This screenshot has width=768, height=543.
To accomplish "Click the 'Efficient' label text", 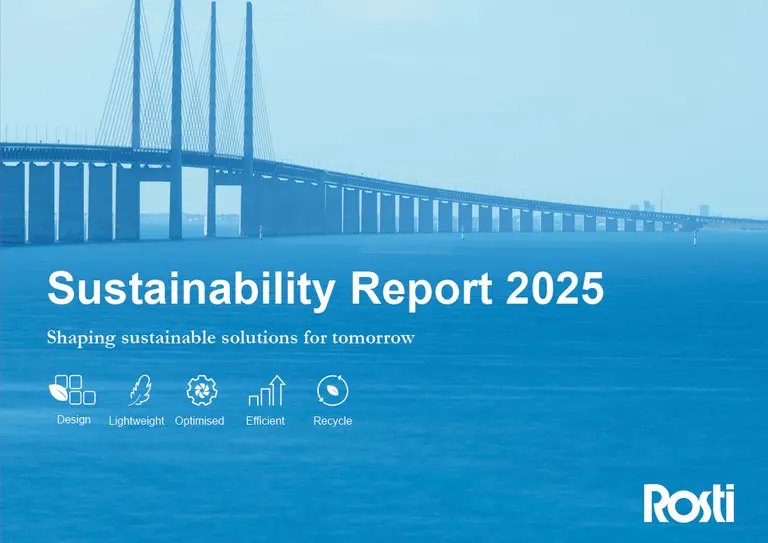I will coord(265,421).
